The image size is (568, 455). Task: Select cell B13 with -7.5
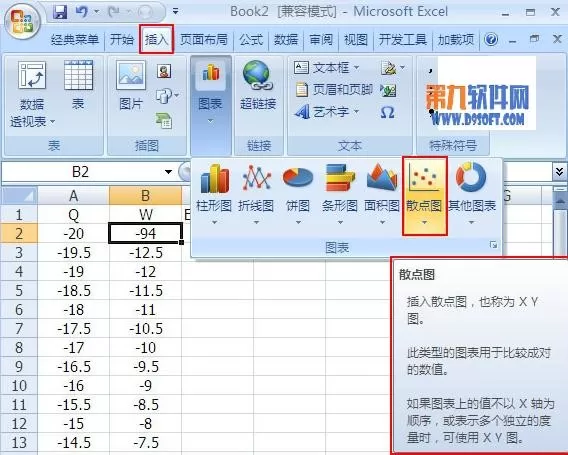point(145,442)
